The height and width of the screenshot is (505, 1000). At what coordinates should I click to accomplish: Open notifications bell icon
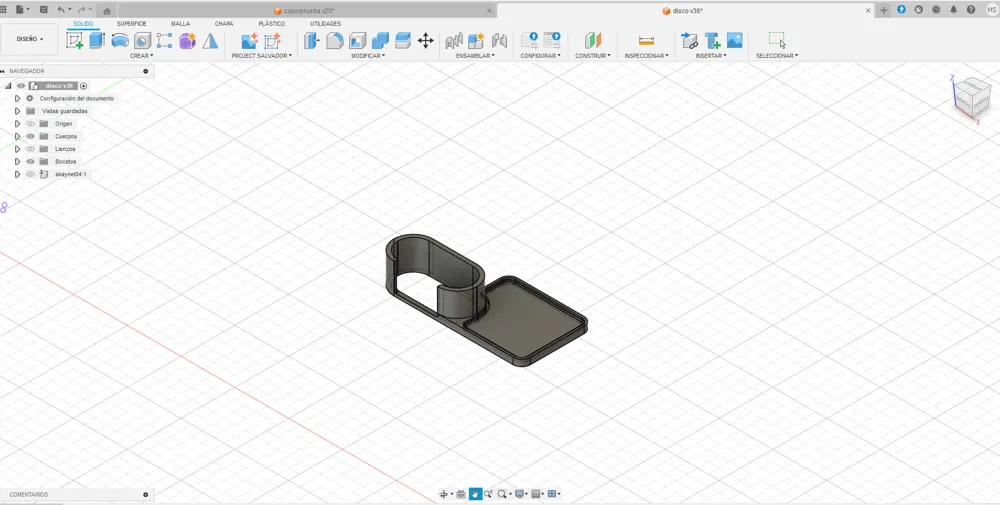coord(953,10)
